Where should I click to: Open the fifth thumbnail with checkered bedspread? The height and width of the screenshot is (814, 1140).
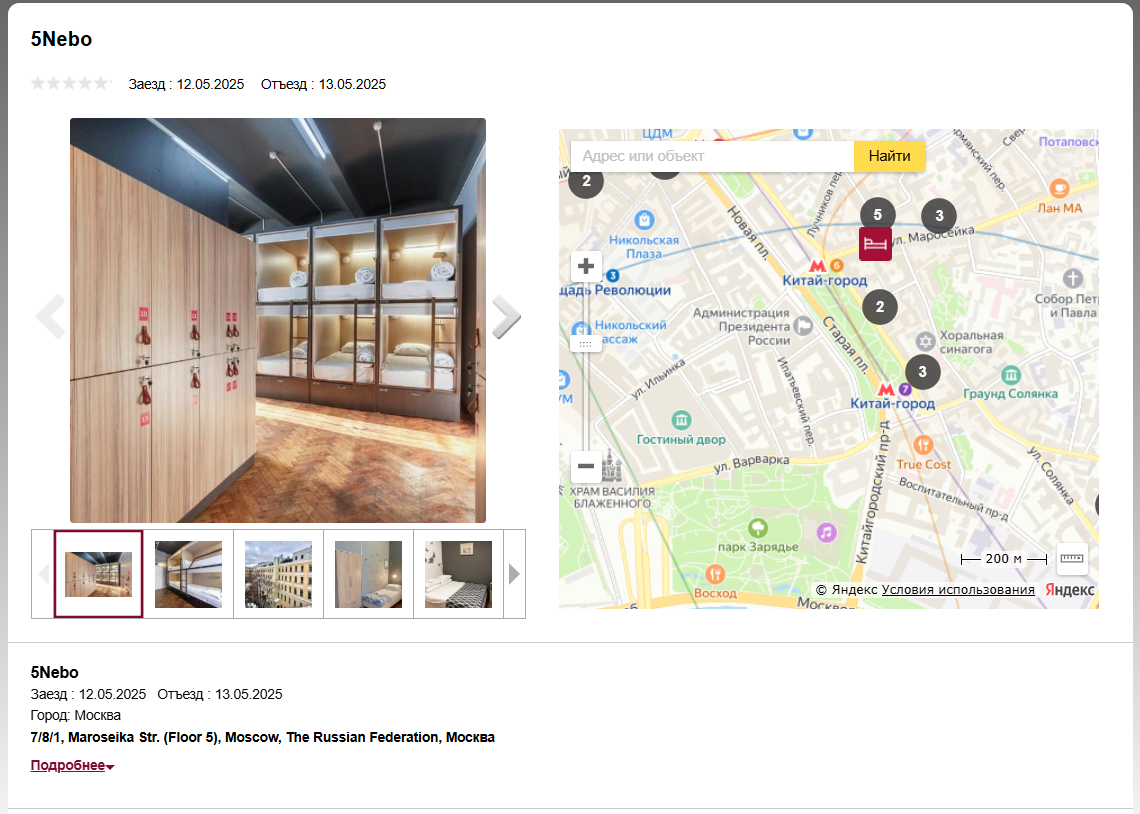coord(458,574)
